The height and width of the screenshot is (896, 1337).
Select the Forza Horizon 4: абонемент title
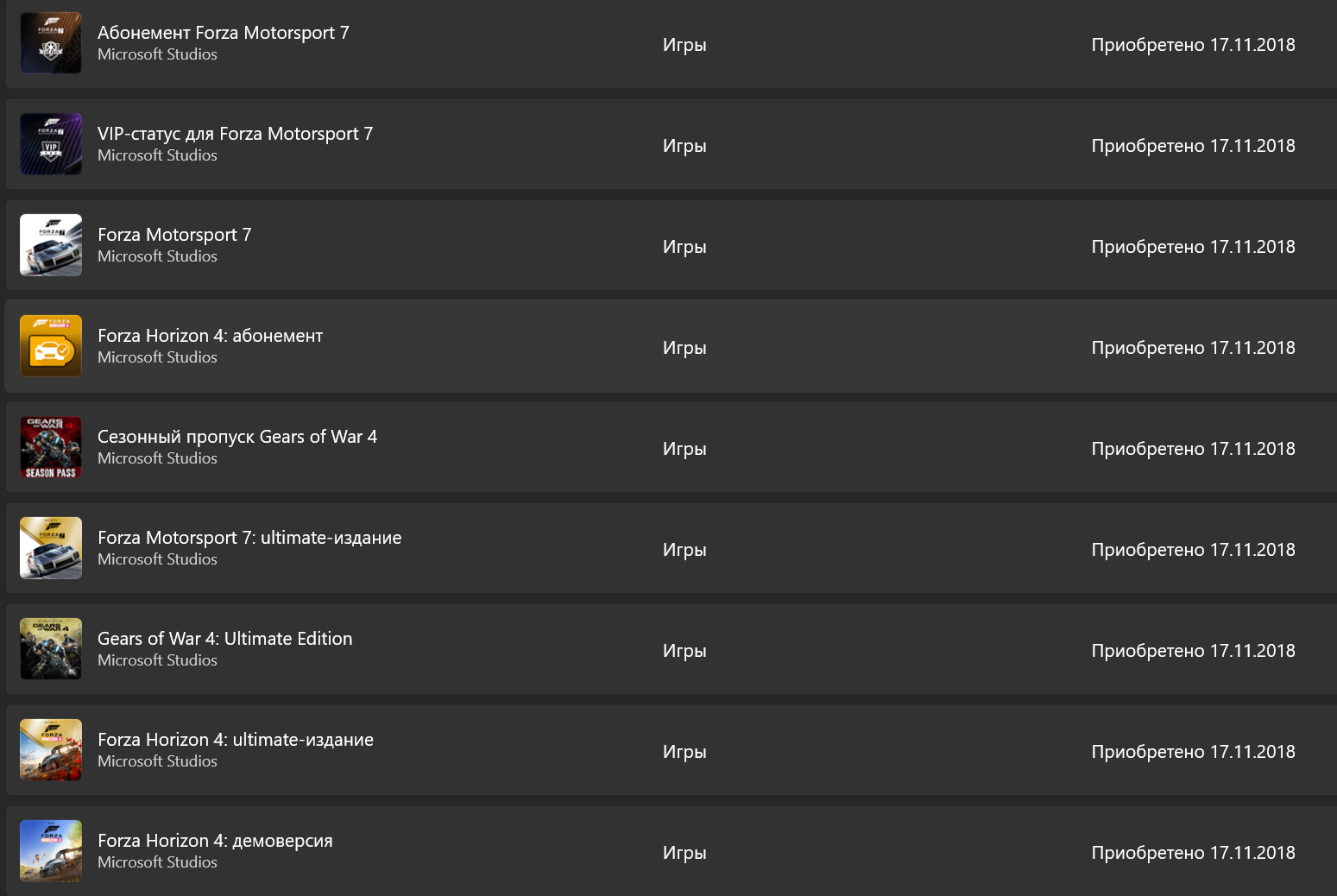point(210,336)
